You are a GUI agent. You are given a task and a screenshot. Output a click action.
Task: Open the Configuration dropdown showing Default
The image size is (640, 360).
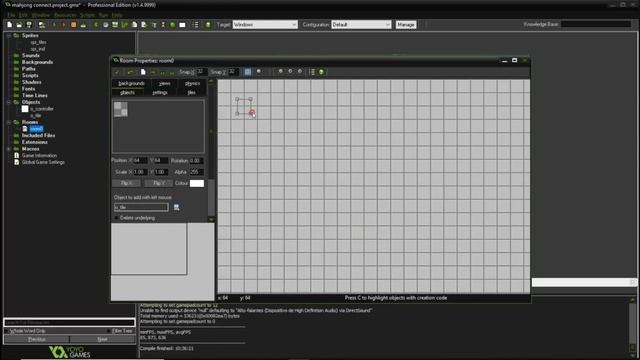tap(361, 24)
